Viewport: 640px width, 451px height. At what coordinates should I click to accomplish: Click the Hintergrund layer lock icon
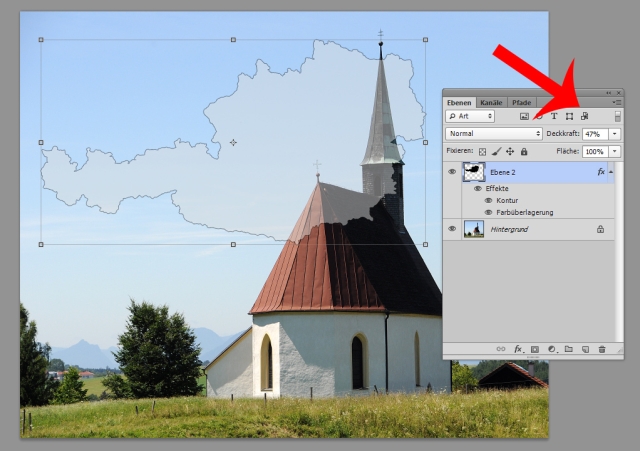point(600,229)
